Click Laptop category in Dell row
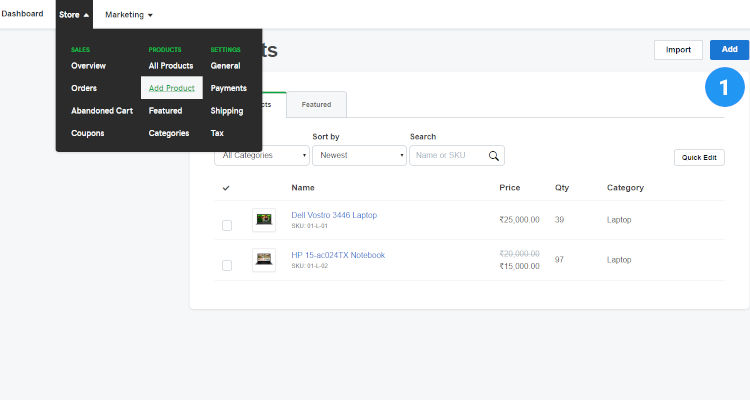 click(x=619, y=220)
